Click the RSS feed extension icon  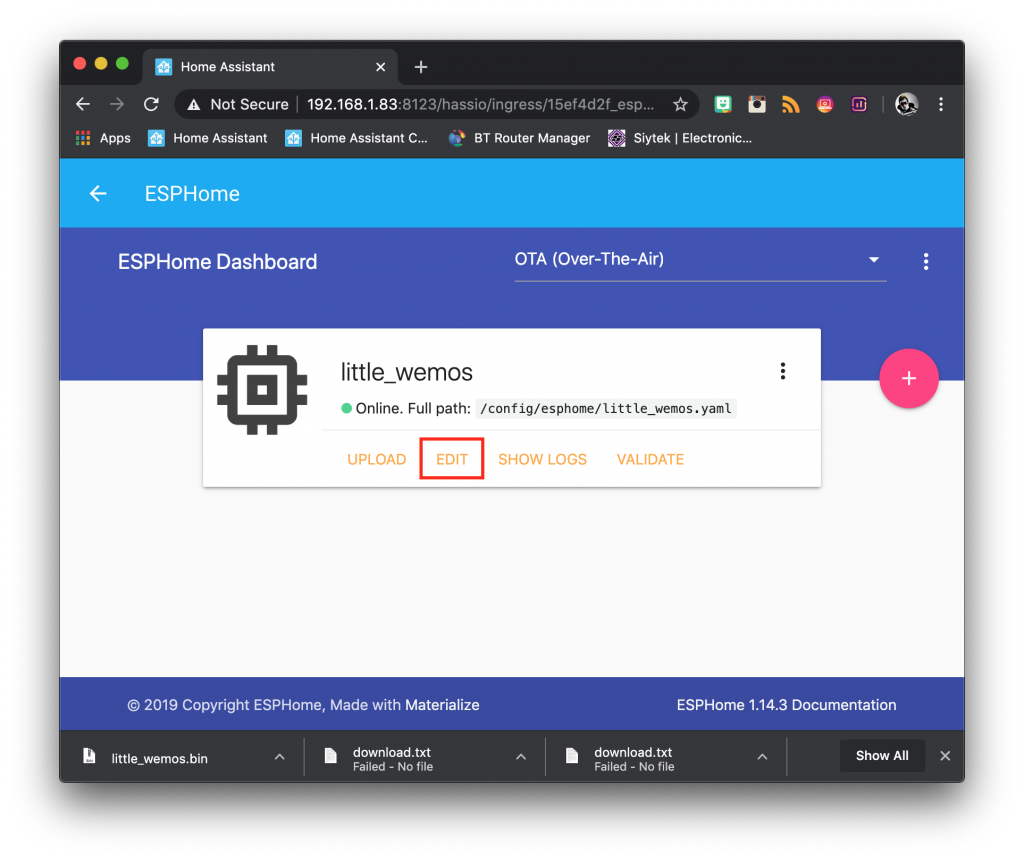[x=790, y=105]
